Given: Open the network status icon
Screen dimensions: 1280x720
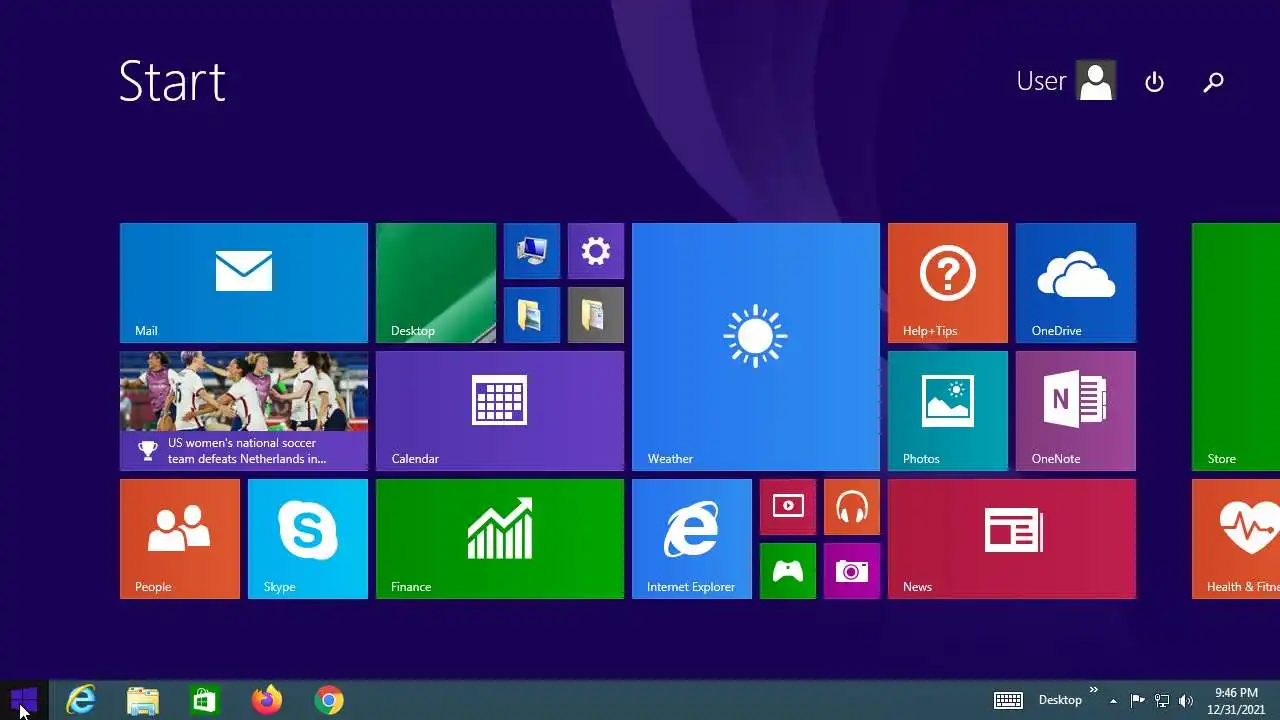Looking at the screenshot, I should pos(1162,700).
